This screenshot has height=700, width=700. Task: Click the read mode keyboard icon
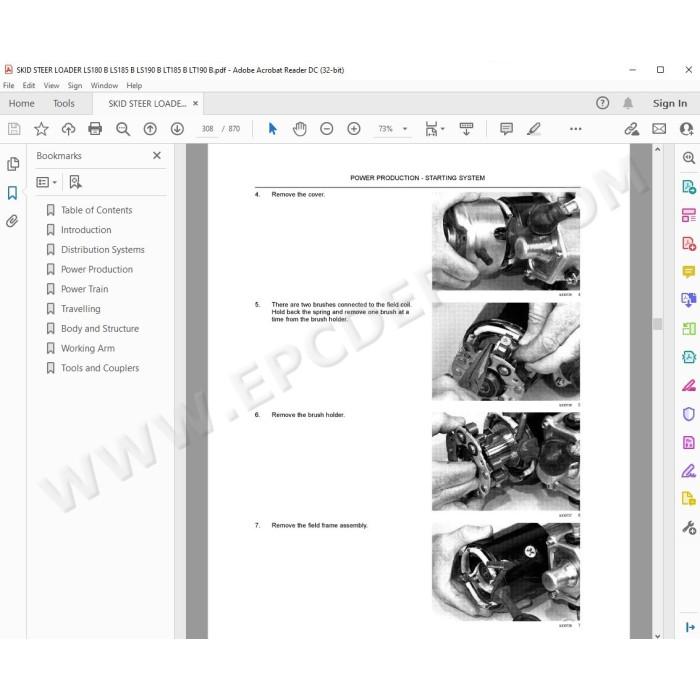(466, 129)
